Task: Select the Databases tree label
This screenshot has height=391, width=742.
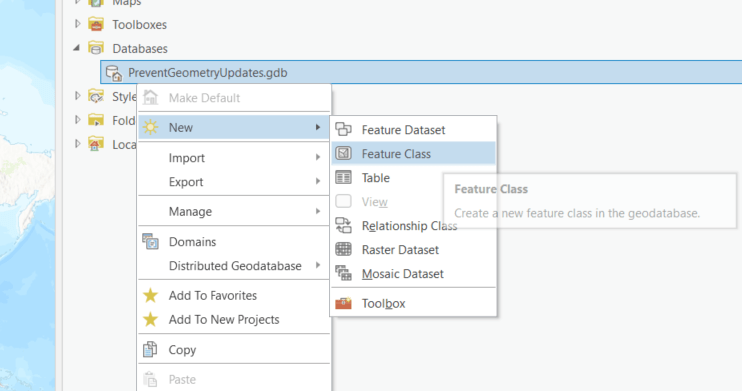Action: click(140, 48)
